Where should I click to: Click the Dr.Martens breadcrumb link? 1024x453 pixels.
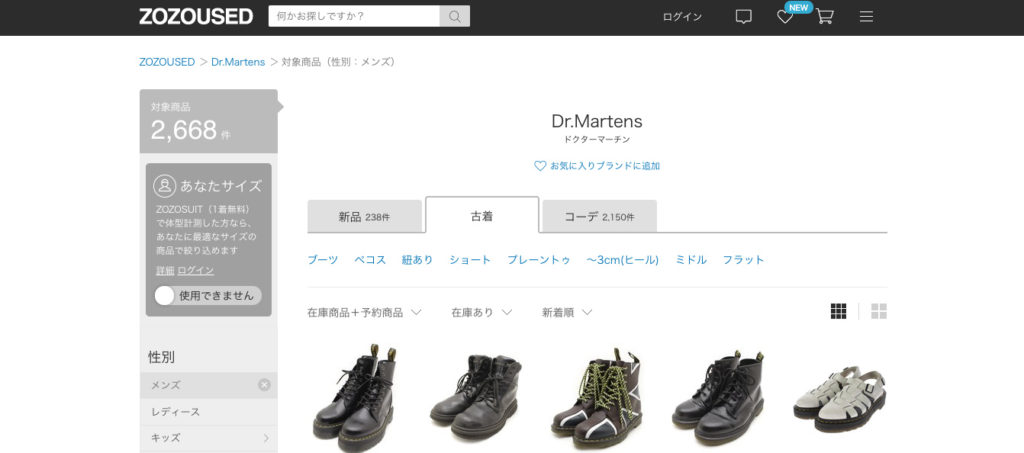[238, 62]
